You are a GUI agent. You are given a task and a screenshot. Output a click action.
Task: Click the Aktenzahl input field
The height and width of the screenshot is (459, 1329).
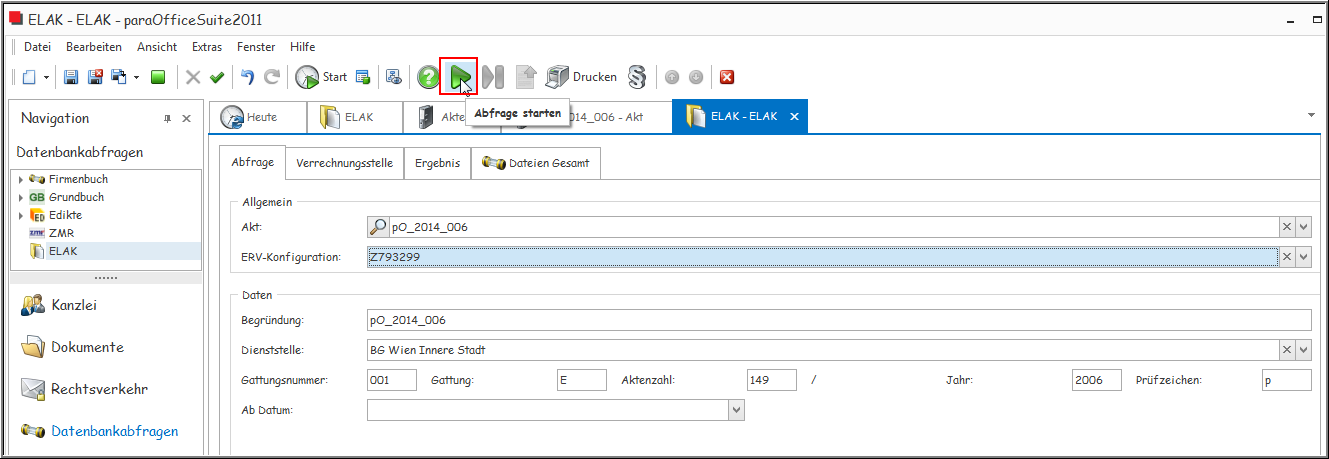pos(772,380)
